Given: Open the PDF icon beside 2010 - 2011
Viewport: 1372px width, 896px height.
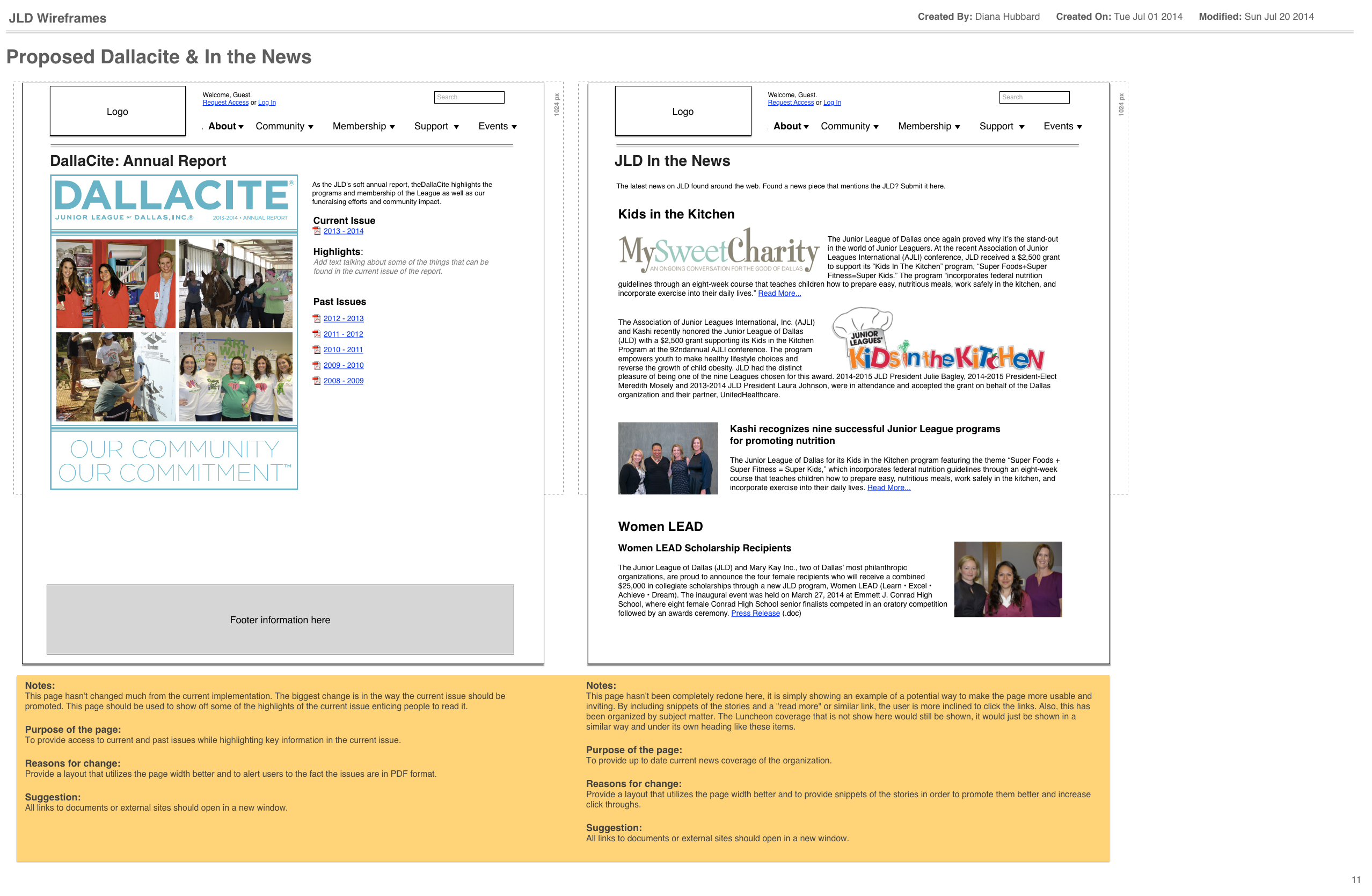Looking at the screenshot, I should tap(317, 349).
